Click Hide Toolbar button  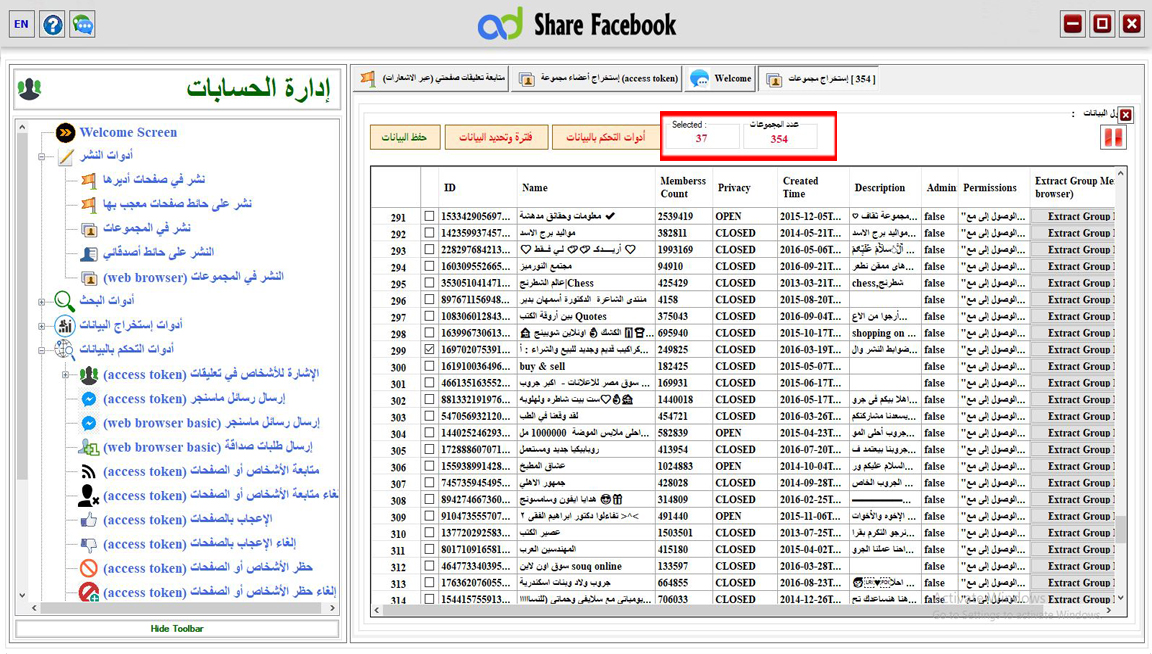pyautogui.click(x=176, y=629)
